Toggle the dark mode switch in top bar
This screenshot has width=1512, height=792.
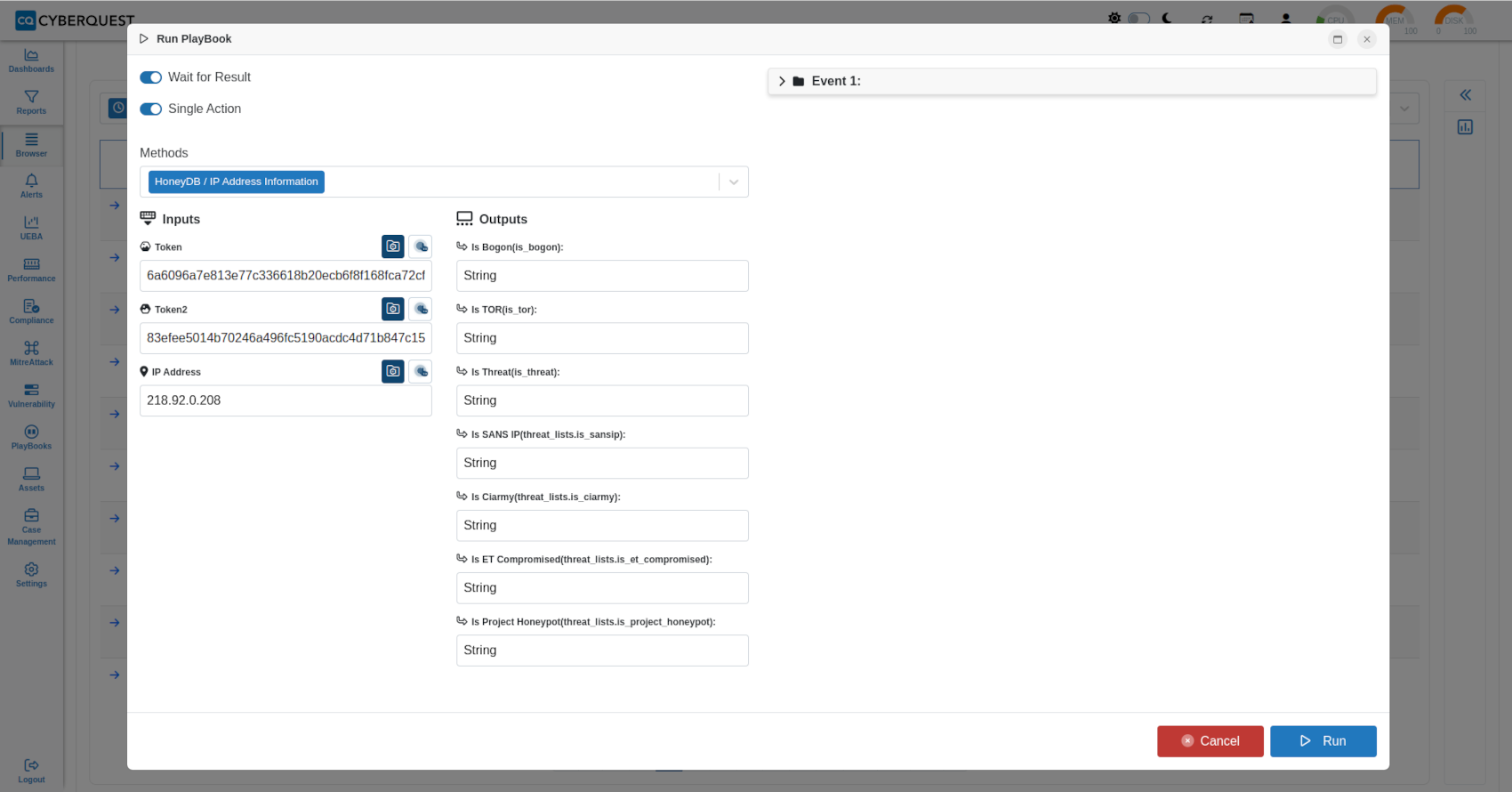(1138, 18)
